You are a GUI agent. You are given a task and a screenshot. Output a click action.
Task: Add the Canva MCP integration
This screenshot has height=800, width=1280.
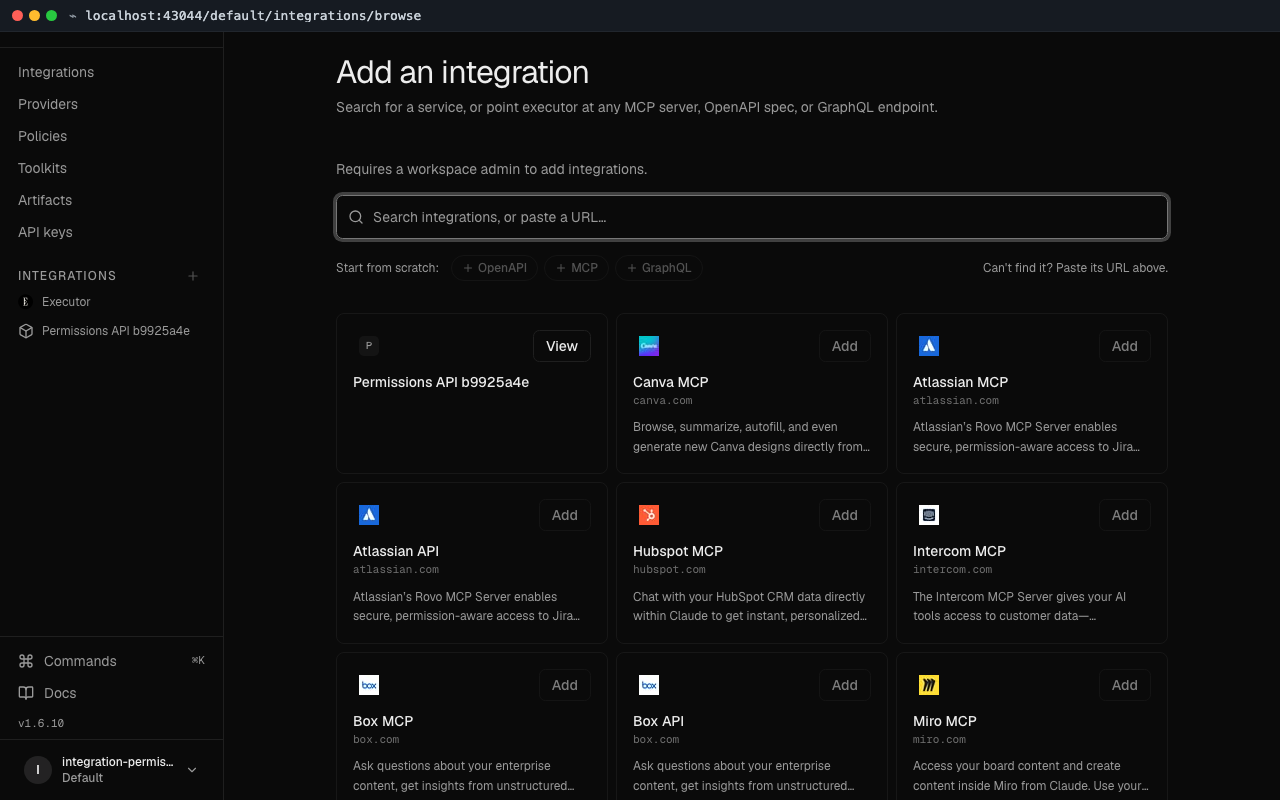click(845, 346)
